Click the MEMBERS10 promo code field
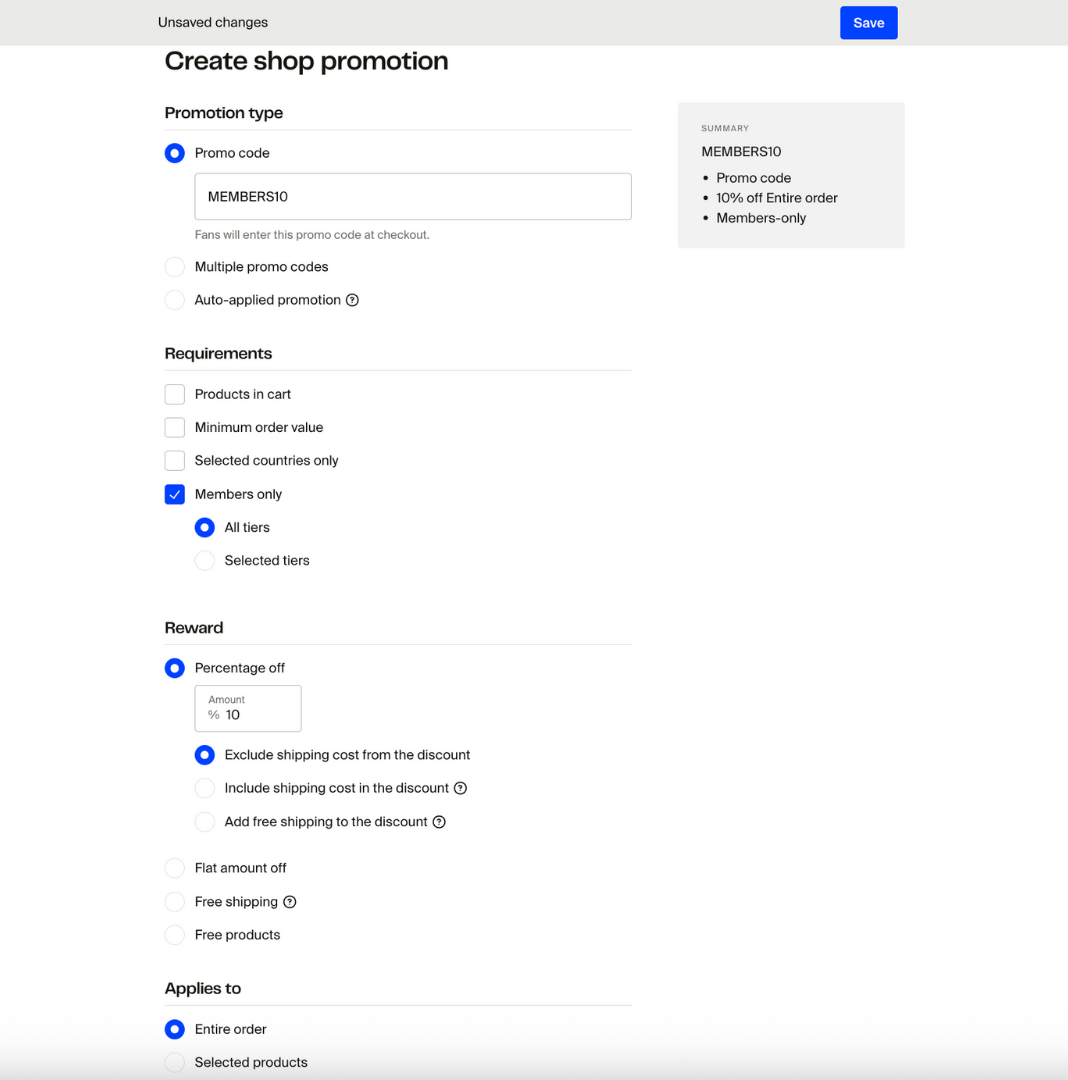 point(412,197)
